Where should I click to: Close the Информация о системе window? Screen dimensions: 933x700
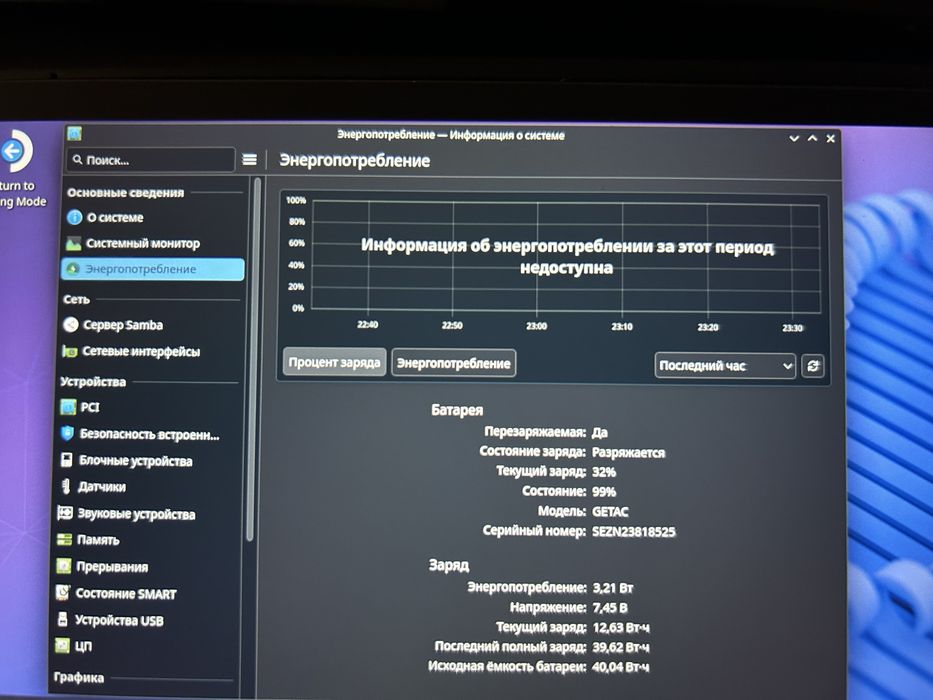coord(831,139)
